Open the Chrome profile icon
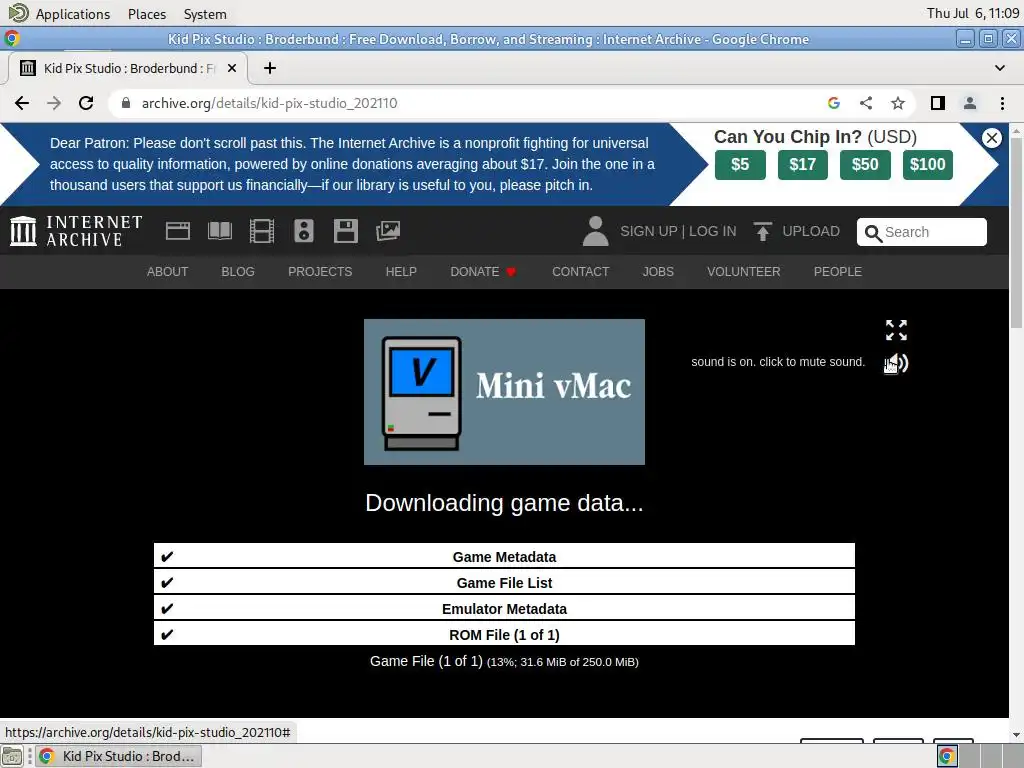 pyautogui.click(x=970, y=103)
